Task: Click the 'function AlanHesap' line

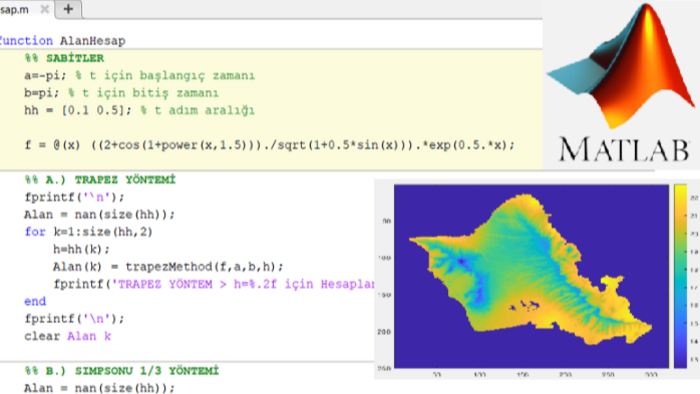Action: [62, 41]
